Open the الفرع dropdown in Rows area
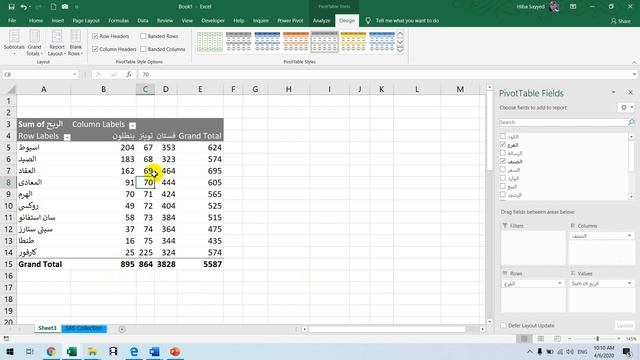The height and width of the screenshot is (360, 640). (x=560, y=283)
